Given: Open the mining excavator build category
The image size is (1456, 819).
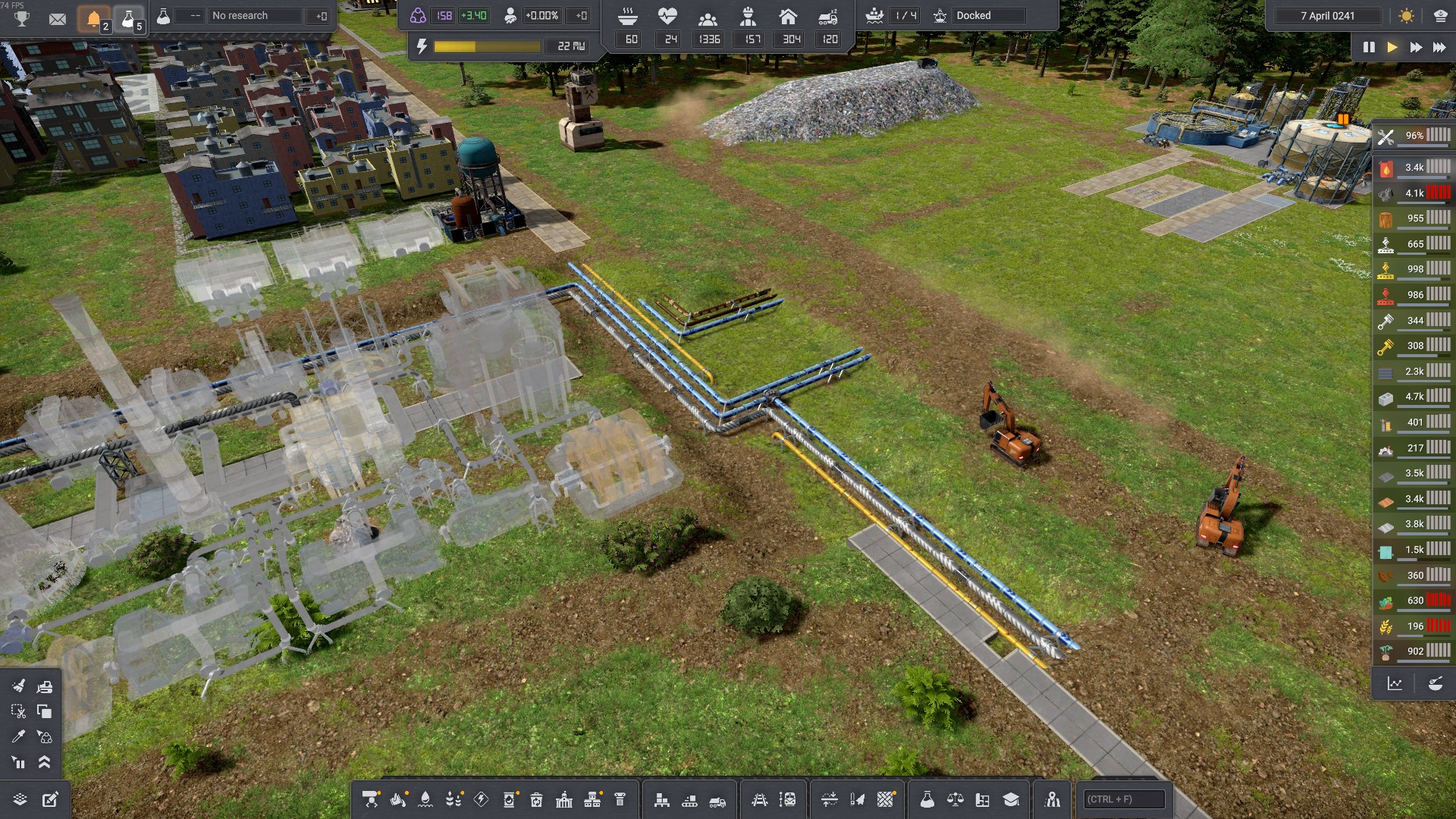Looking at the screenshot, I should 371,799.
